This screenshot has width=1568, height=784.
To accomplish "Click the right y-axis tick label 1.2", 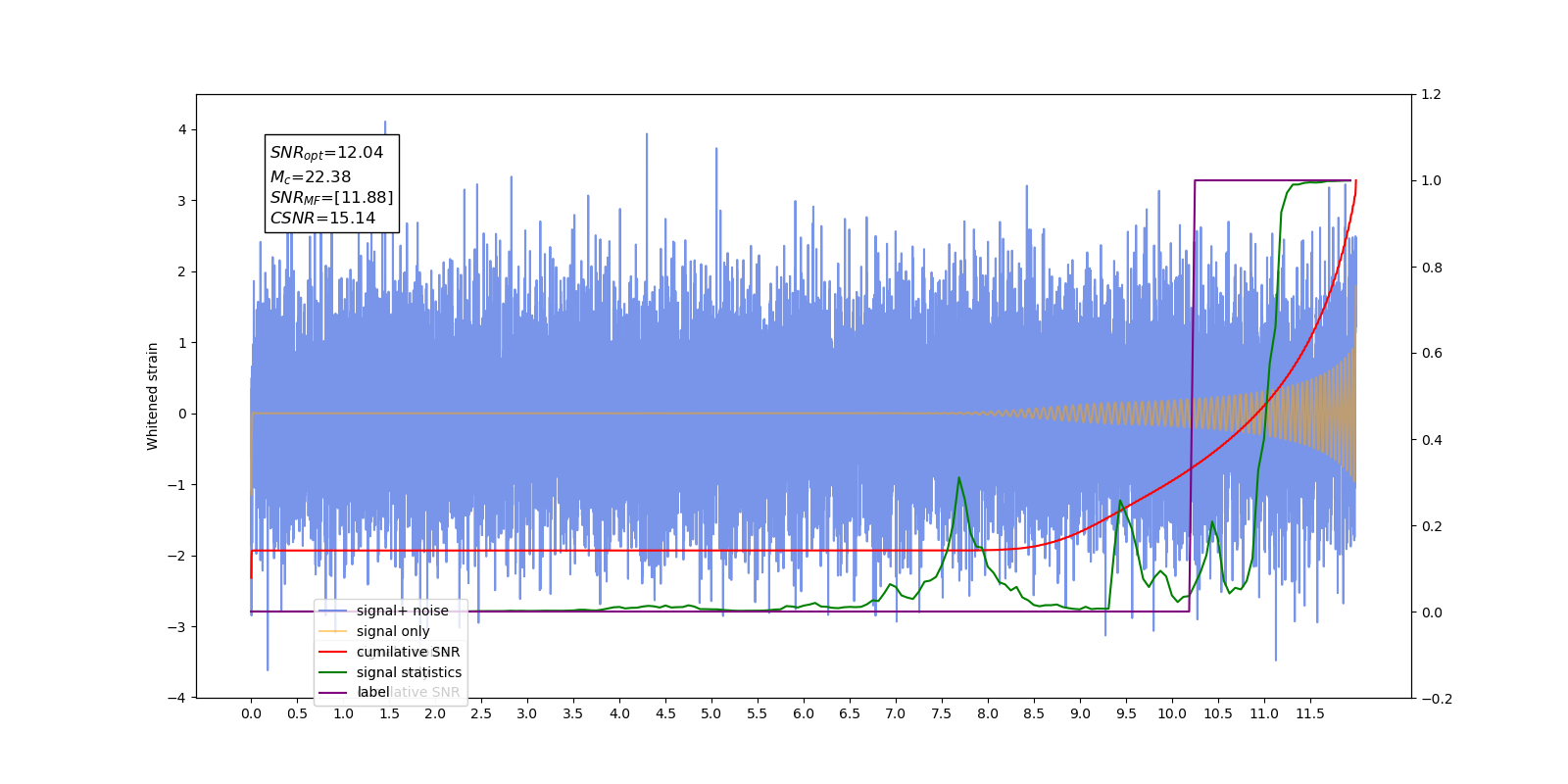I will [x=1432, y=95].
